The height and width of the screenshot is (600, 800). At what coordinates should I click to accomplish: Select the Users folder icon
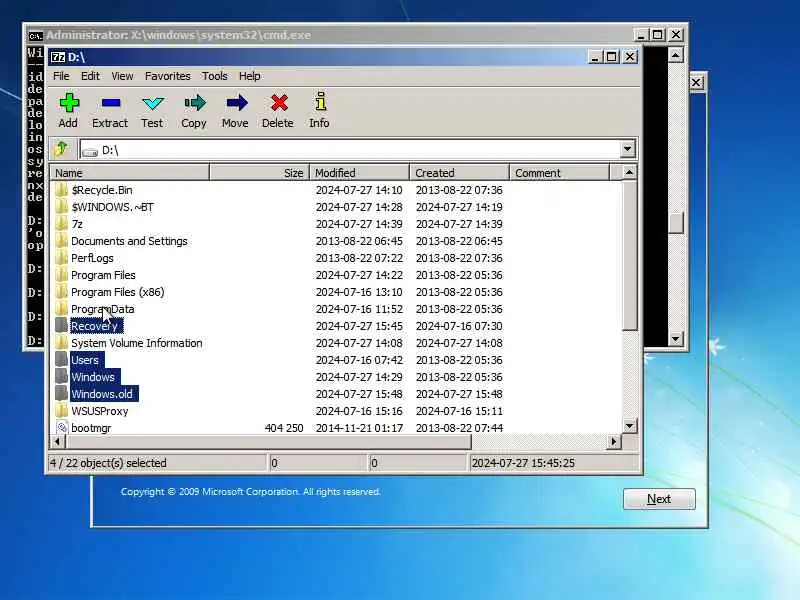61,360
